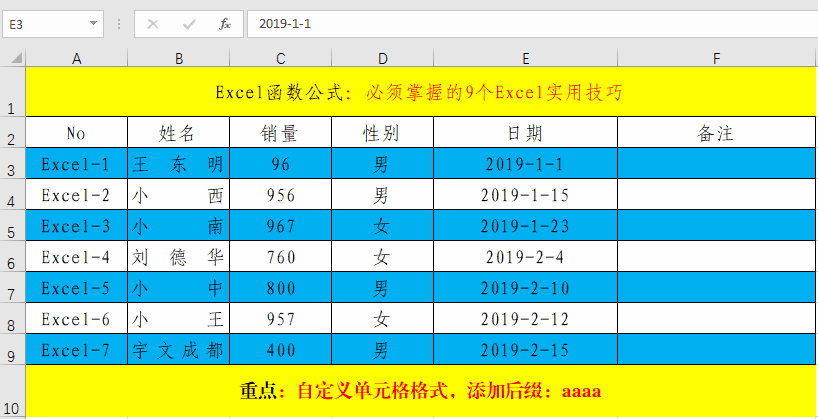Click the formula bar containing 2019-1-1

click(x=533, y=24)
